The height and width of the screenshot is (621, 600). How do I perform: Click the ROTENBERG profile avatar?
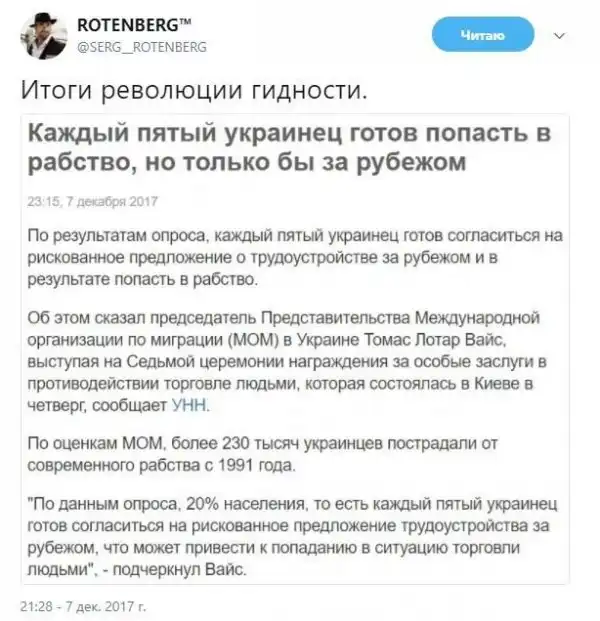pos(40,36)
